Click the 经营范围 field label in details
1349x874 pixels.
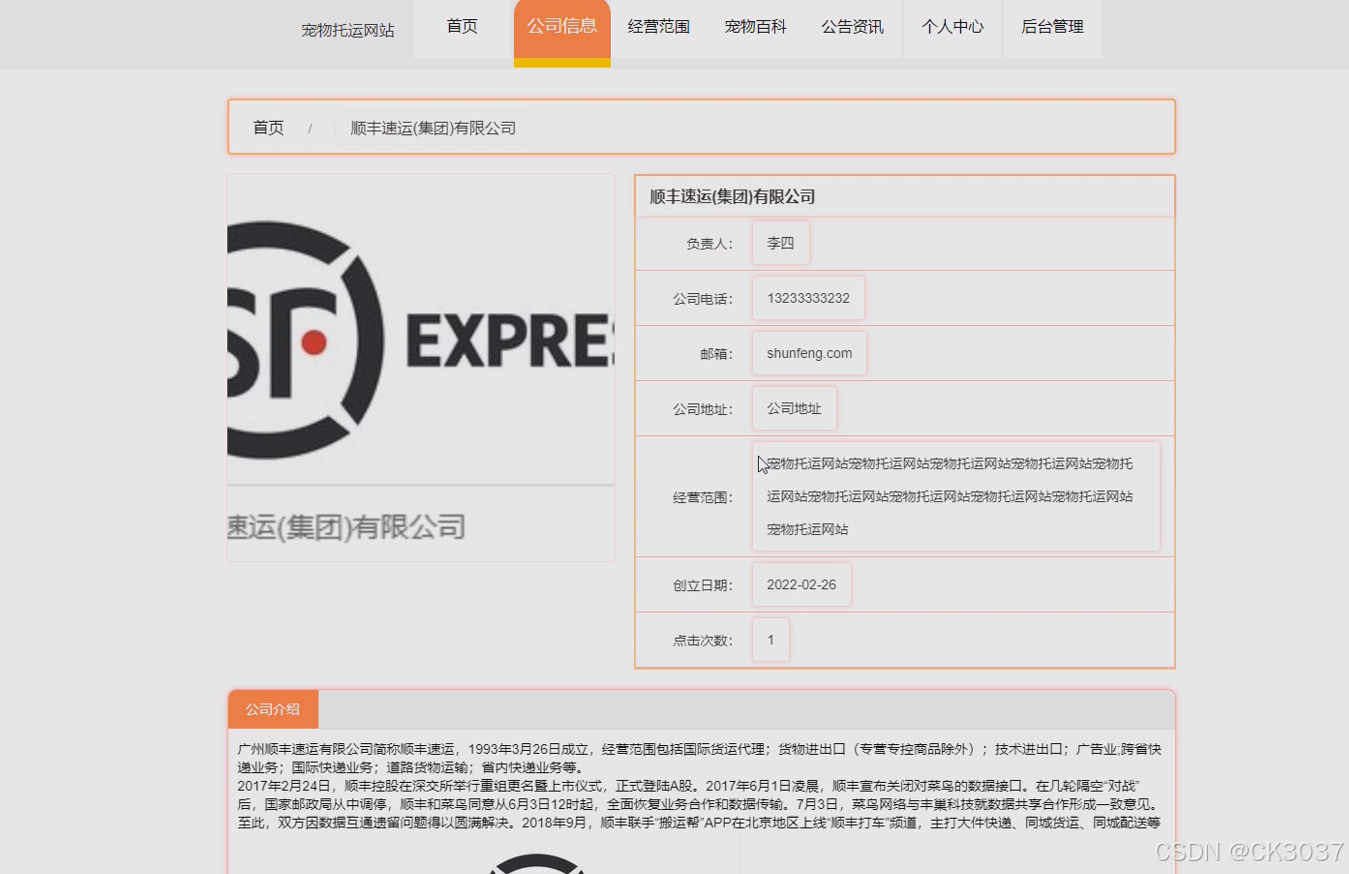pos(703,497)
